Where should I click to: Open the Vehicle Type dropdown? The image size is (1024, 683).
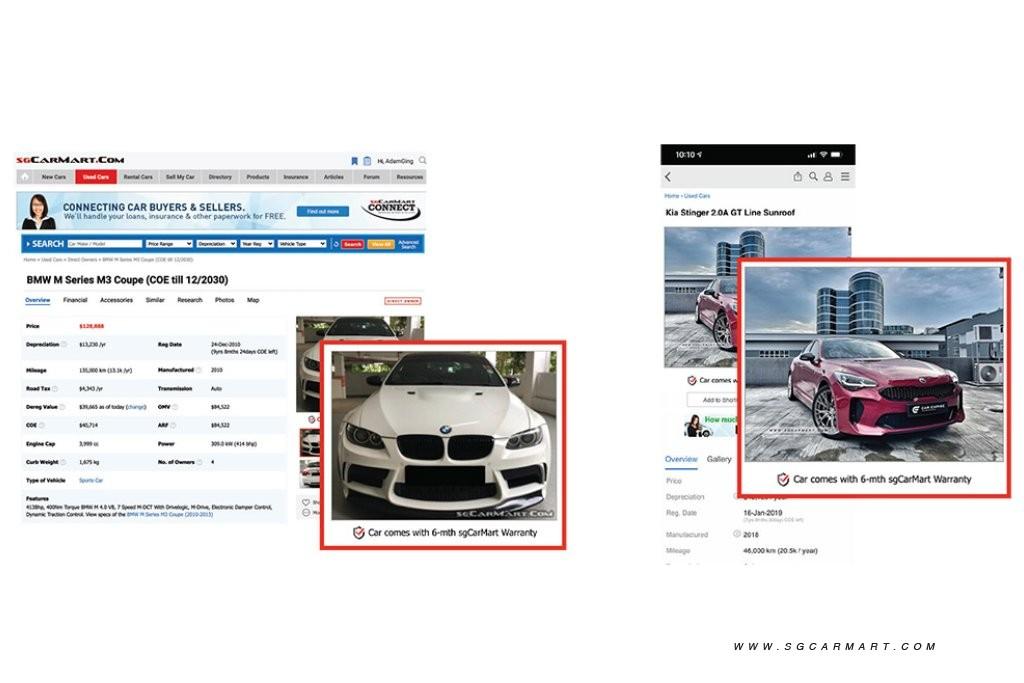302,244
